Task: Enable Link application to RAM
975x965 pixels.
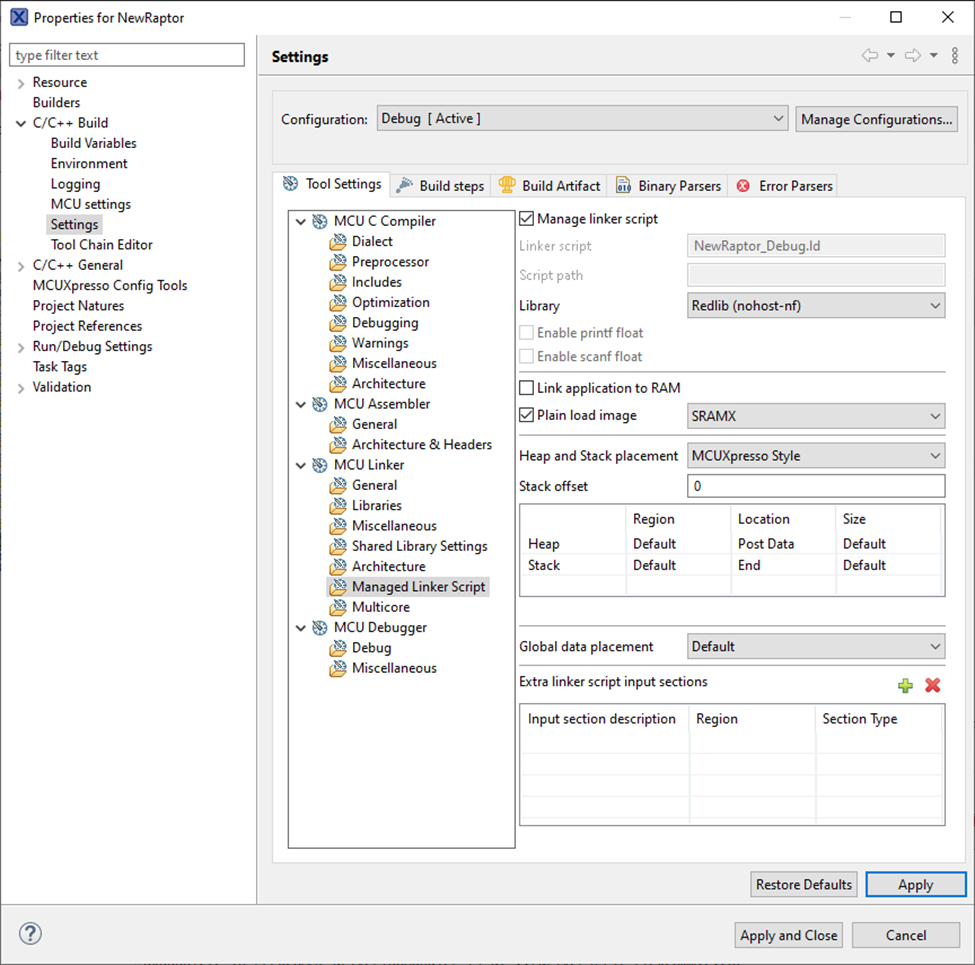Action: tap(525, 388)
